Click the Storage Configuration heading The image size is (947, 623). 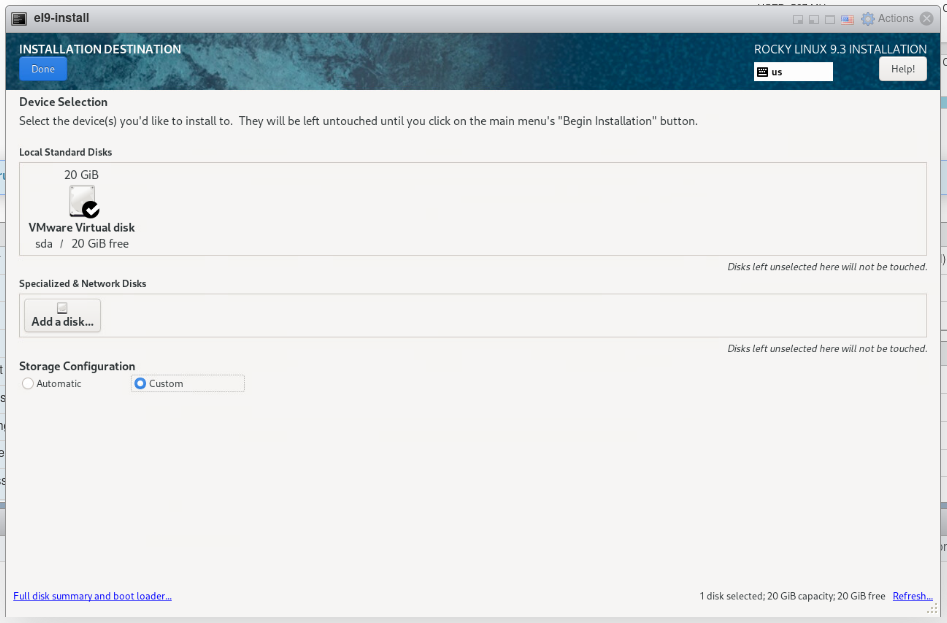click(77, 366)
